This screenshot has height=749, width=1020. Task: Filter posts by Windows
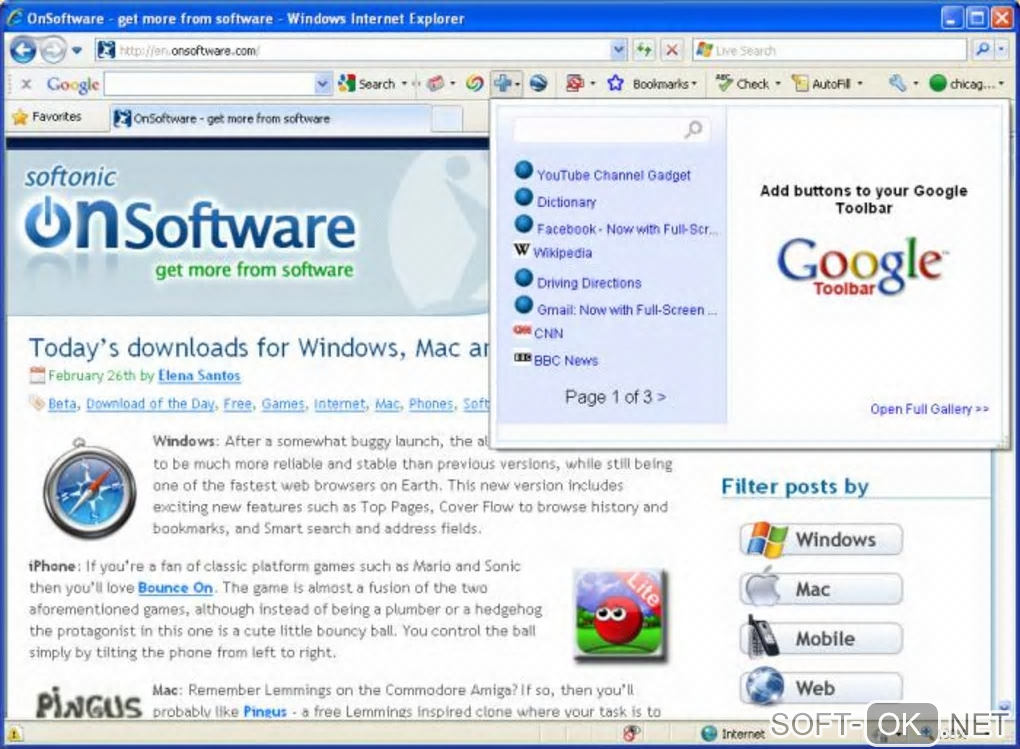click(x=822, y=539)
